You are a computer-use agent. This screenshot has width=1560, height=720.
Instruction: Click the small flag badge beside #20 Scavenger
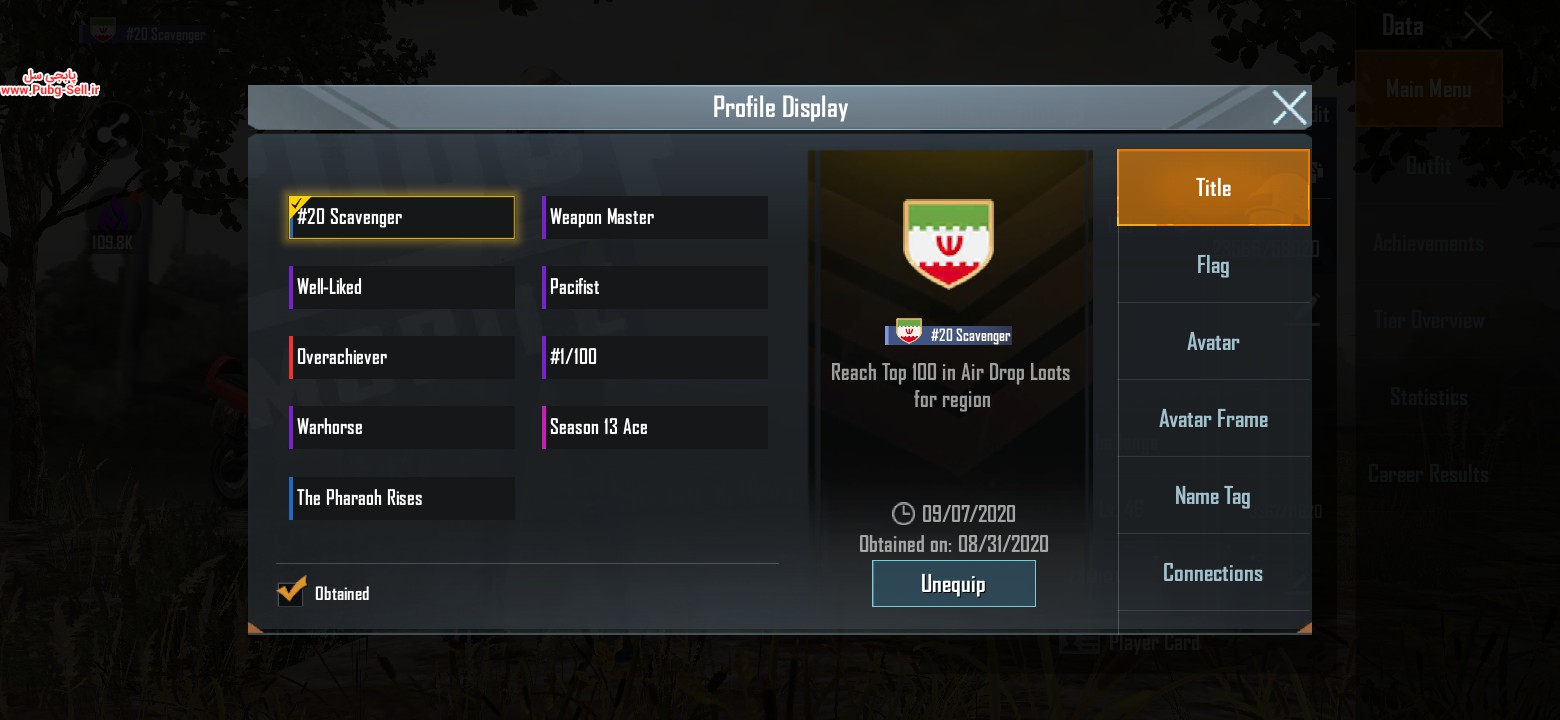908,332
